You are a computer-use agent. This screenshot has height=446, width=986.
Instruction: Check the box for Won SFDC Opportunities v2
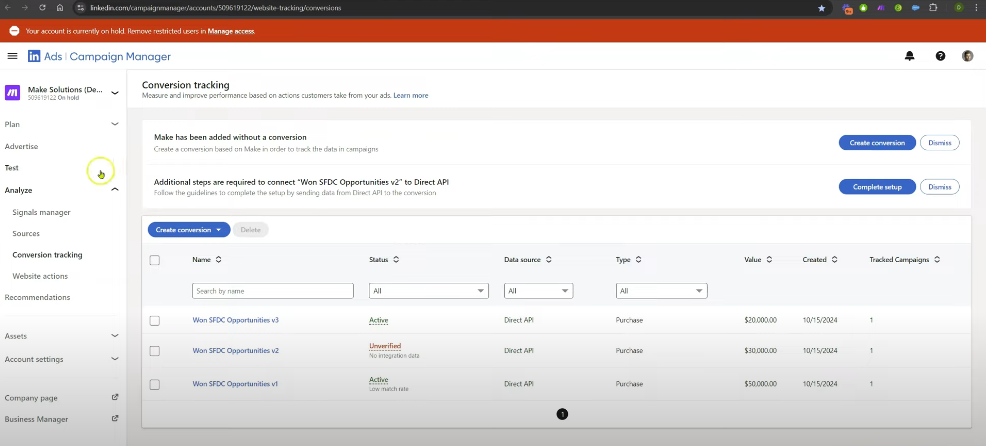(x=155, y=350)
